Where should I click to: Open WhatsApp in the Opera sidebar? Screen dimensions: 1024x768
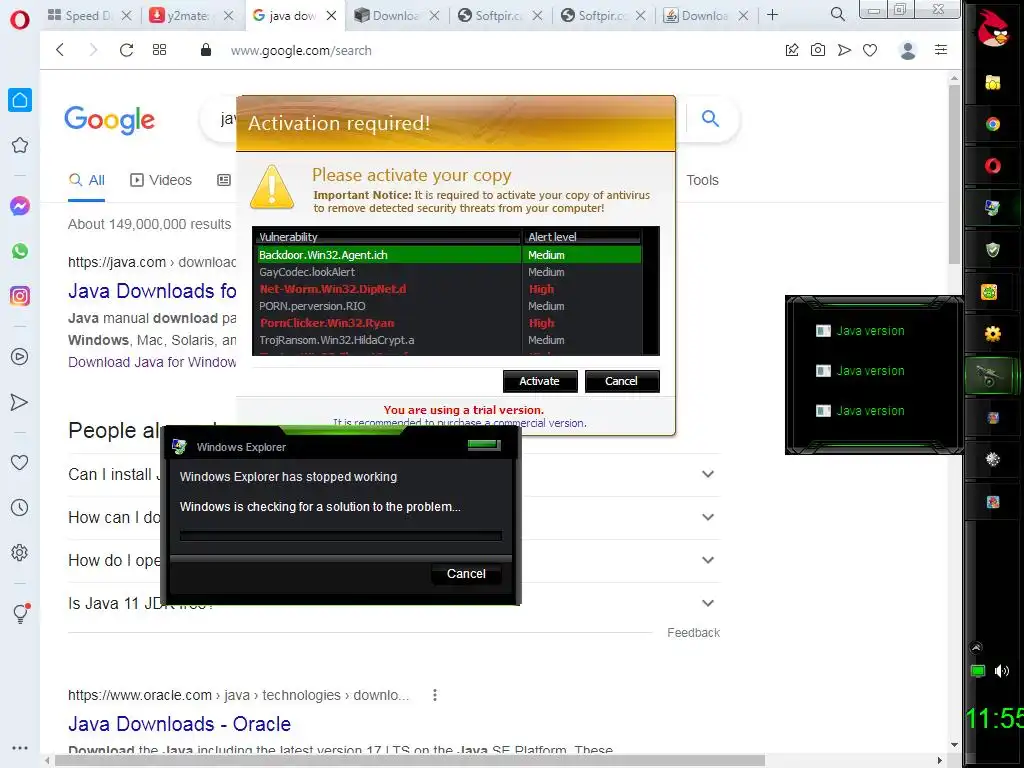tap(20, 251)
